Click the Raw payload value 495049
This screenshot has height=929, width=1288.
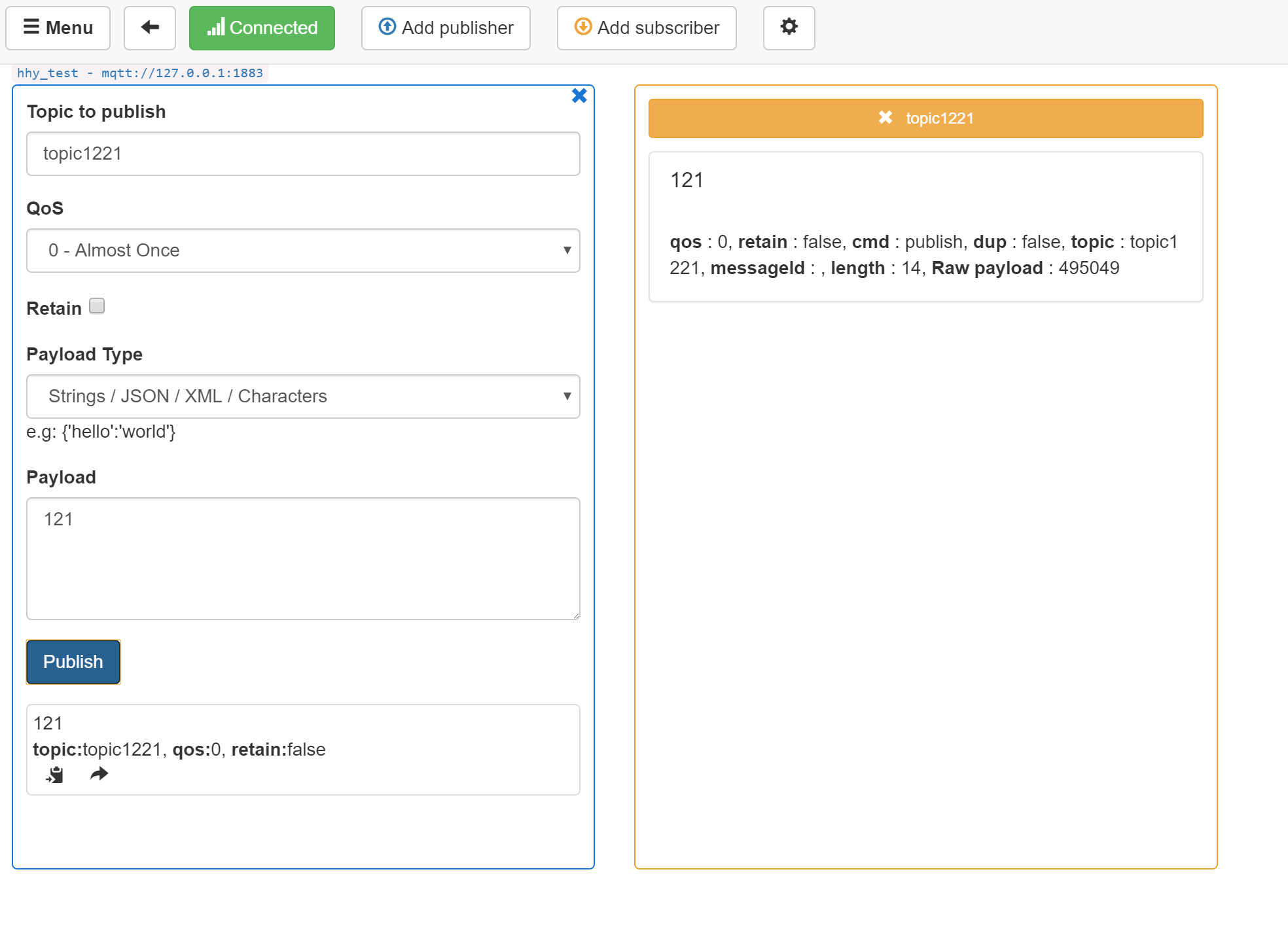[1089, 268]
